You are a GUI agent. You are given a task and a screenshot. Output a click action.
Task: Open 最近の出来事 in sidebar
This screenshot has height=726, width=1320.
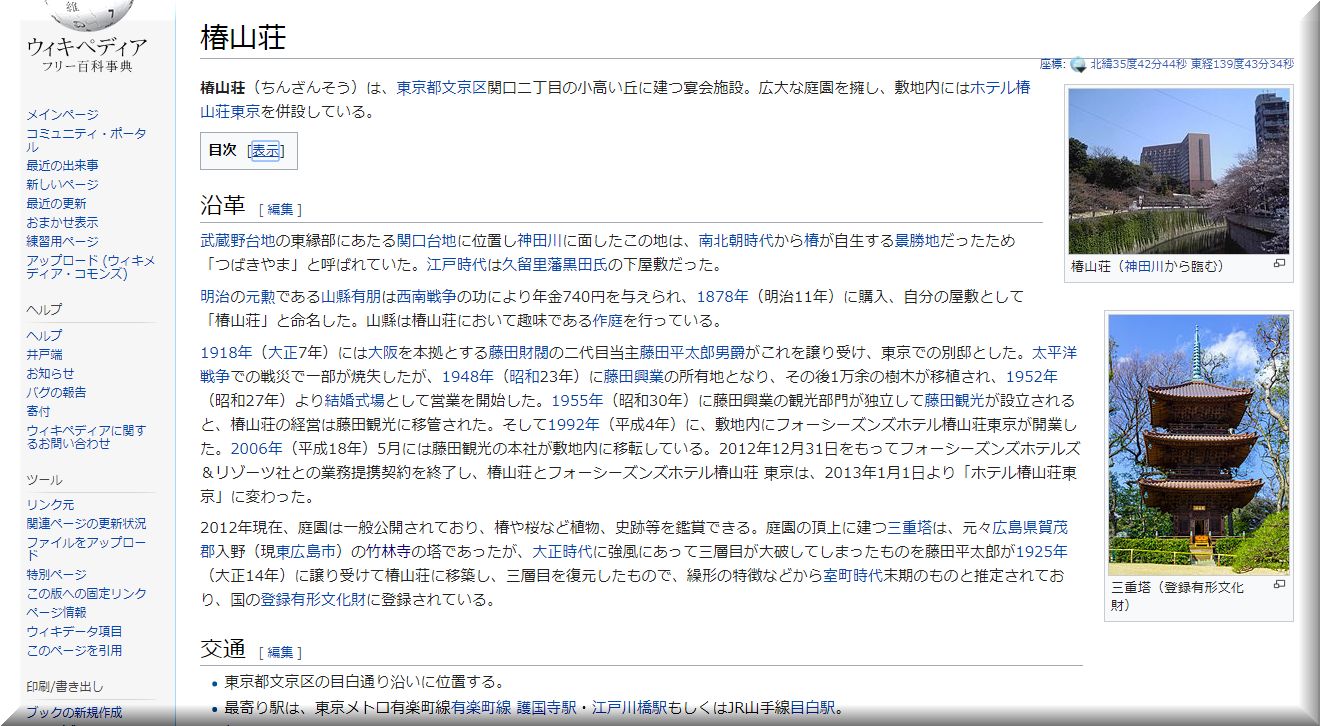(62, 165)
